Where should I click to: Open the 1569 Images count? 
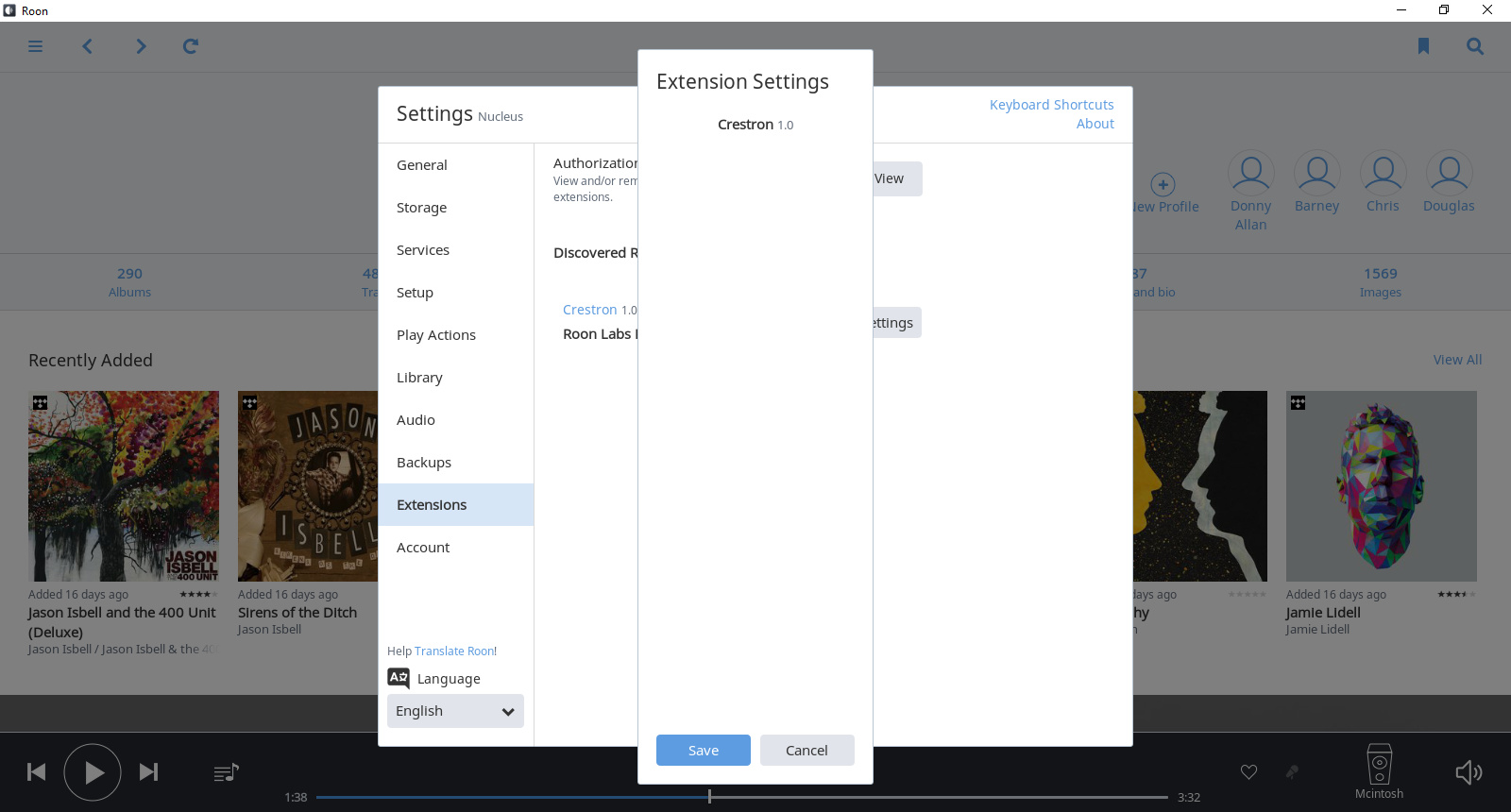[x=1380, y=282]
